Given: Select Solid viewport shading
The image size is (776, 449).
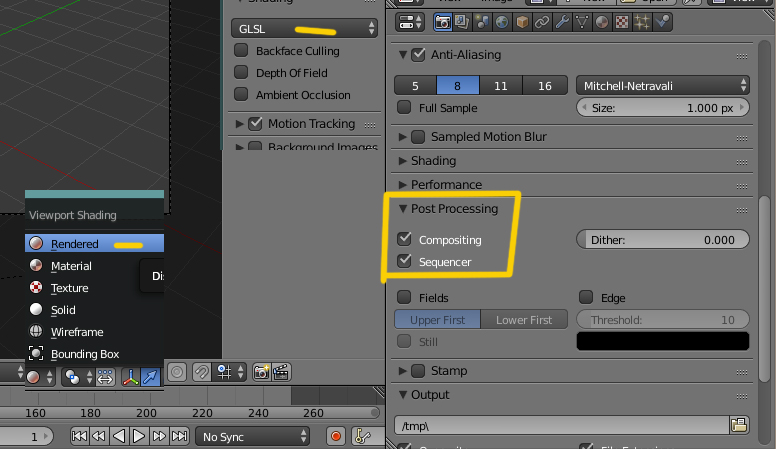Looking at the screenshot, I should point(95,310).
